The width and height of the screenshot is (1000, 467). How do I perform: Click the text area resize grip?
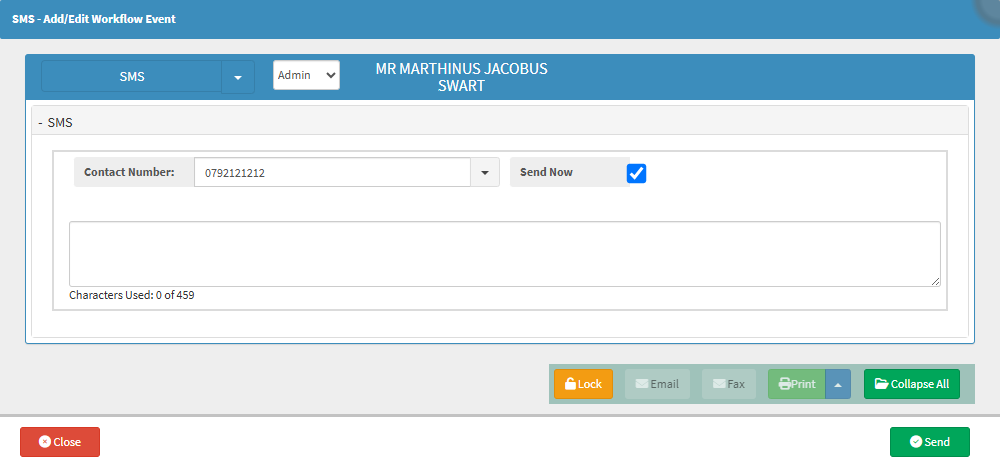[935, 281]
